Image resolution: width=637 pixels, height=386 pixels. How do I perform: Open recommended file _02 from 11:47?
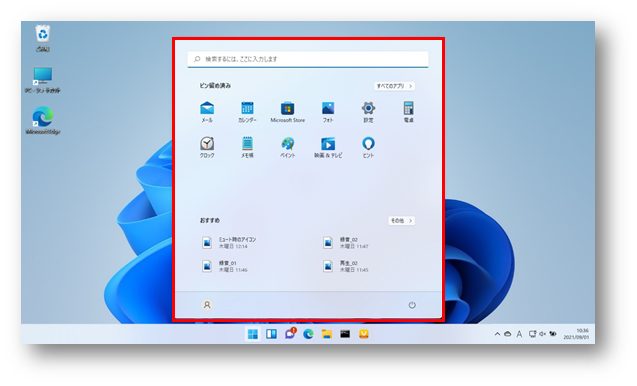pos(346,243)
